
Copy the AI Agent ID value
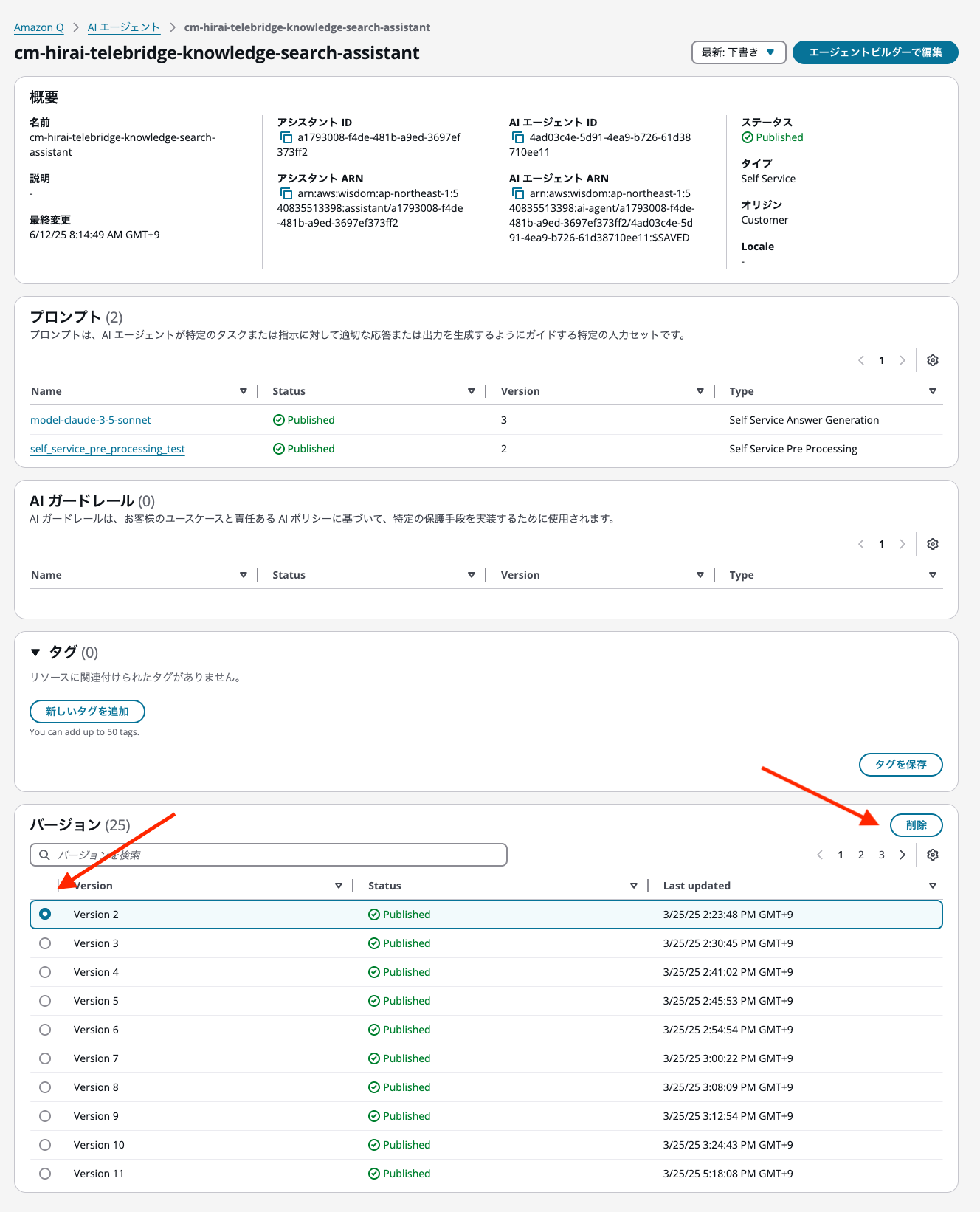(x=518, y=137)
